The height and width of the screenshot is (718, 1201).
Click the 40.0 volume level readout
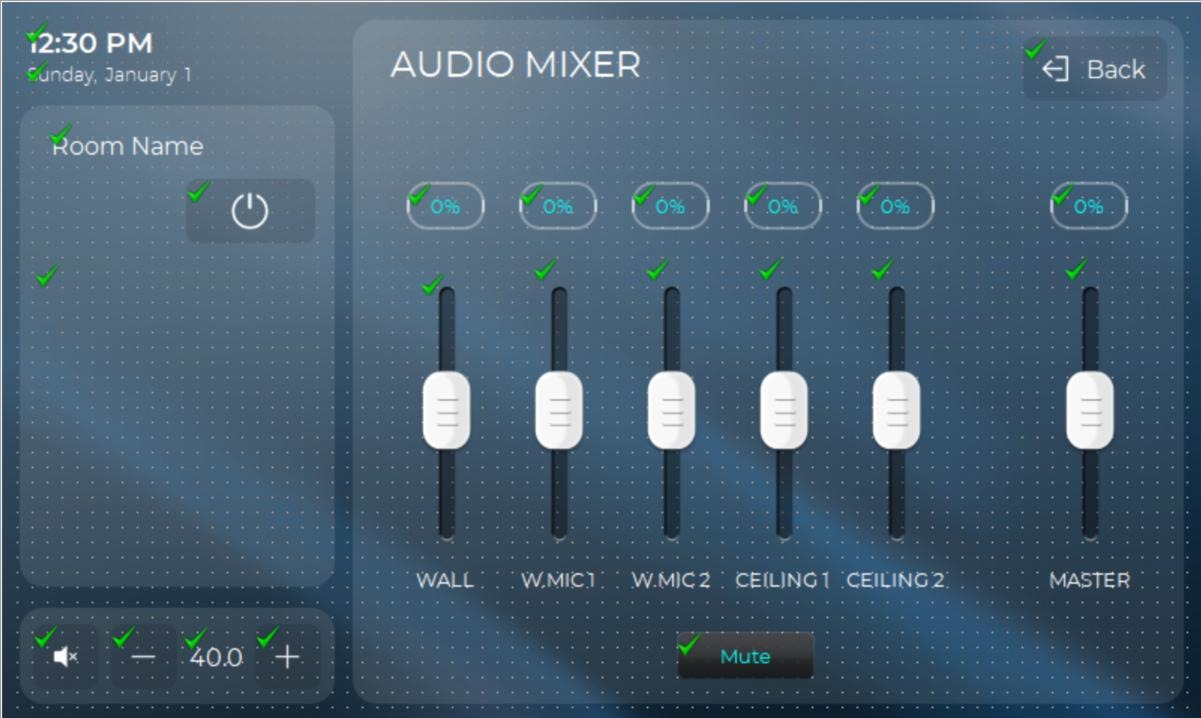[x=216, y=657]
